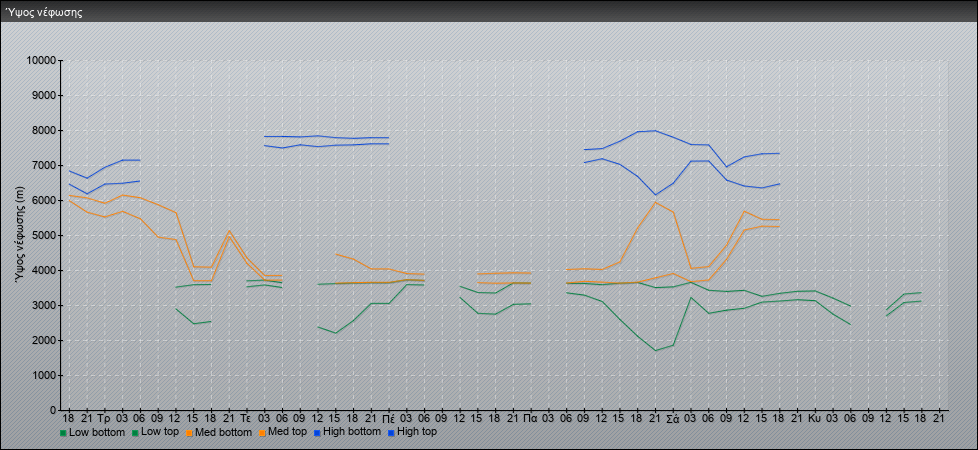Select the 4000 y-axis value

[x=43, y=270]
